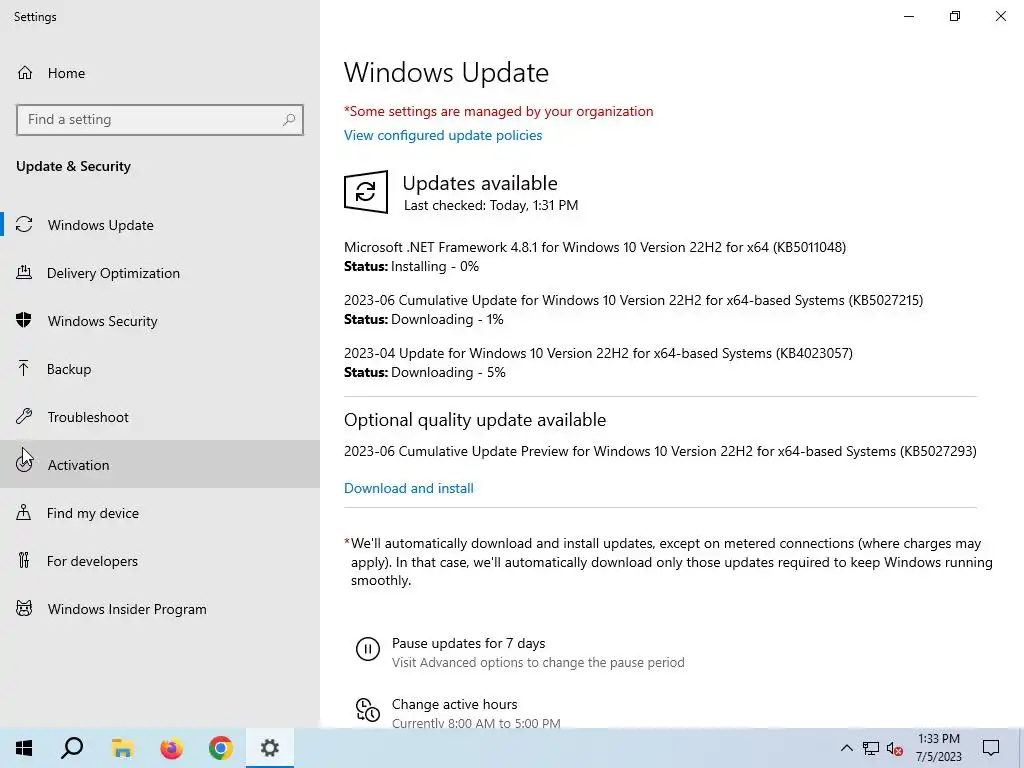Open the Activation page

(160, 464)
